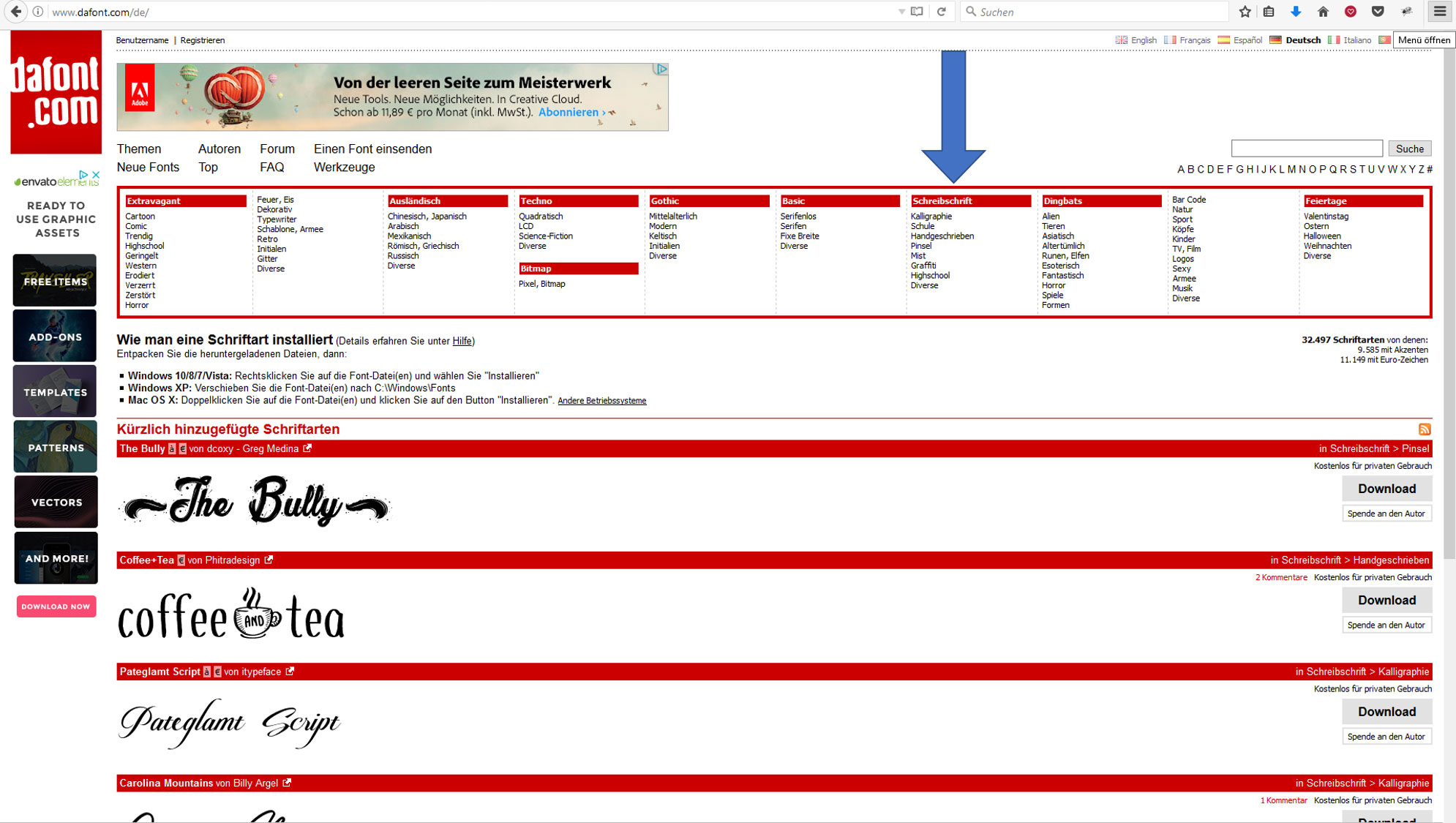Switch language via the Español flag
Viewport: 1456px width, 823px height.
1223,40
